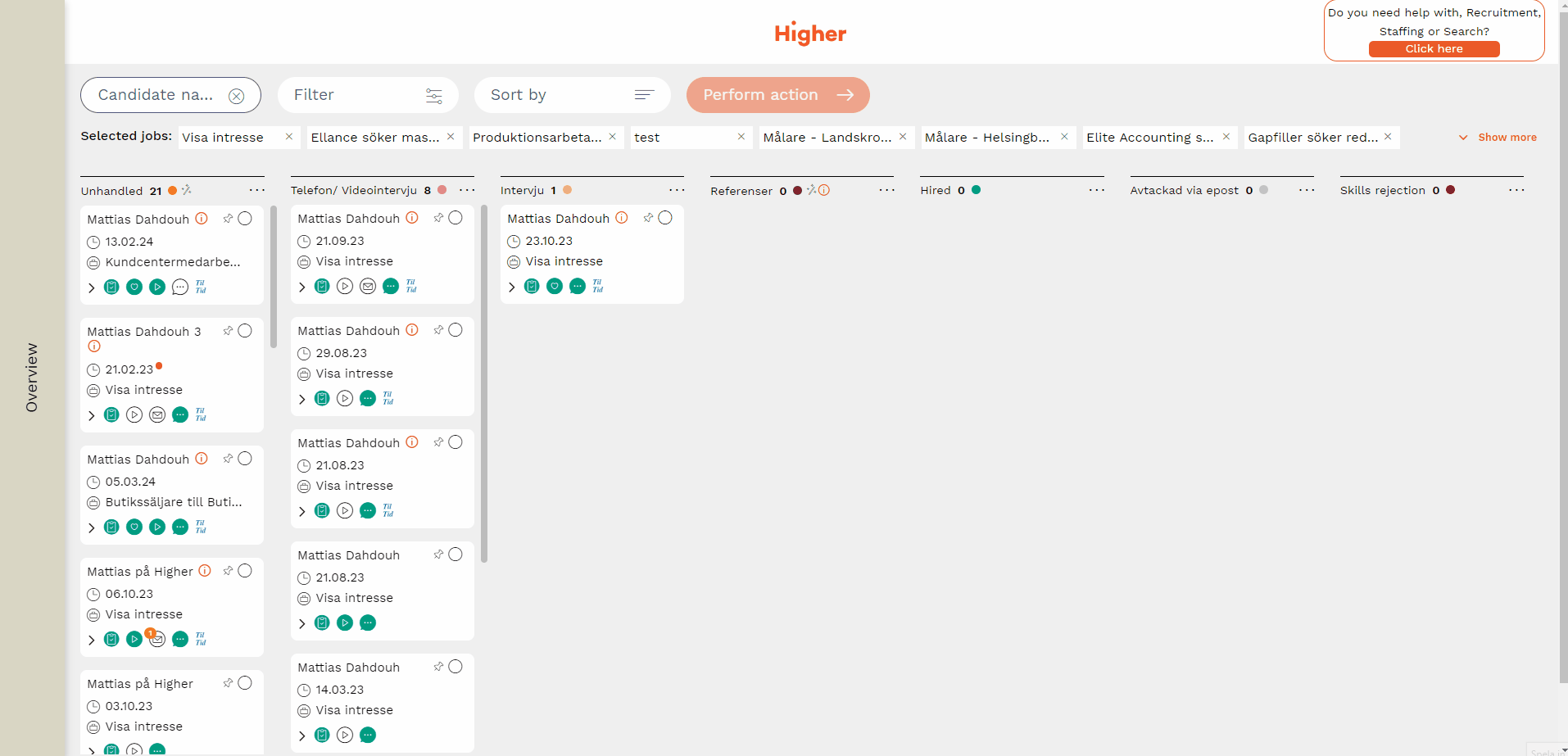Select the Intervju 23.10.23 candidate circle

click(x=665, y=218)
